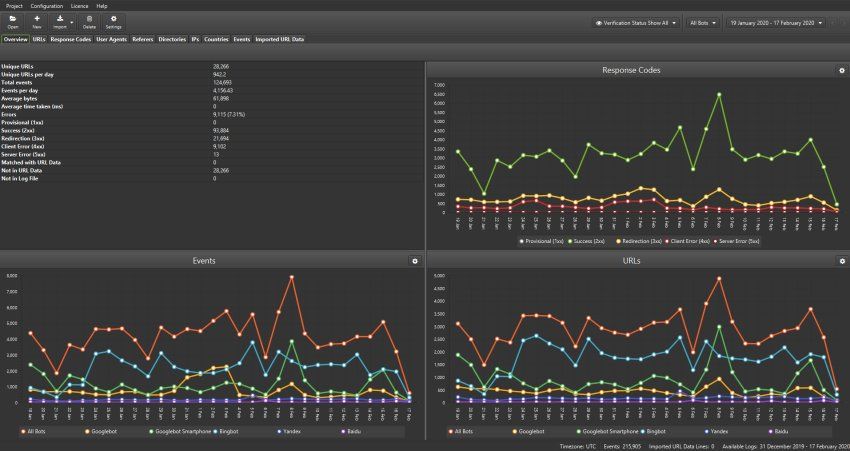Open Response Codes chart gear settings

(842, 70)
